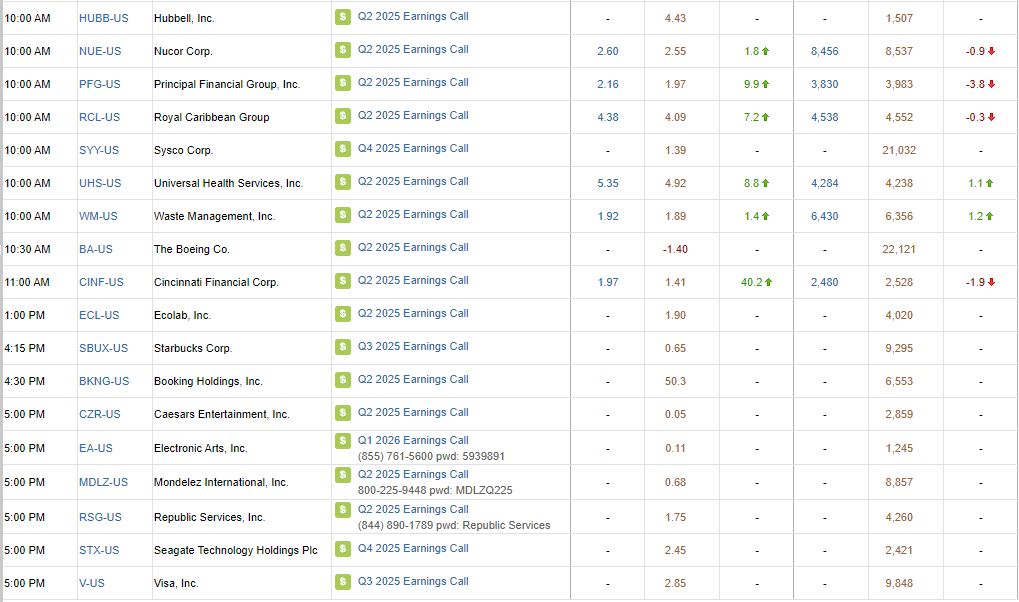Click the earnings icon for Caesars Entertainment
Screen dimensions: 1019x602
(x=342, y=413)
